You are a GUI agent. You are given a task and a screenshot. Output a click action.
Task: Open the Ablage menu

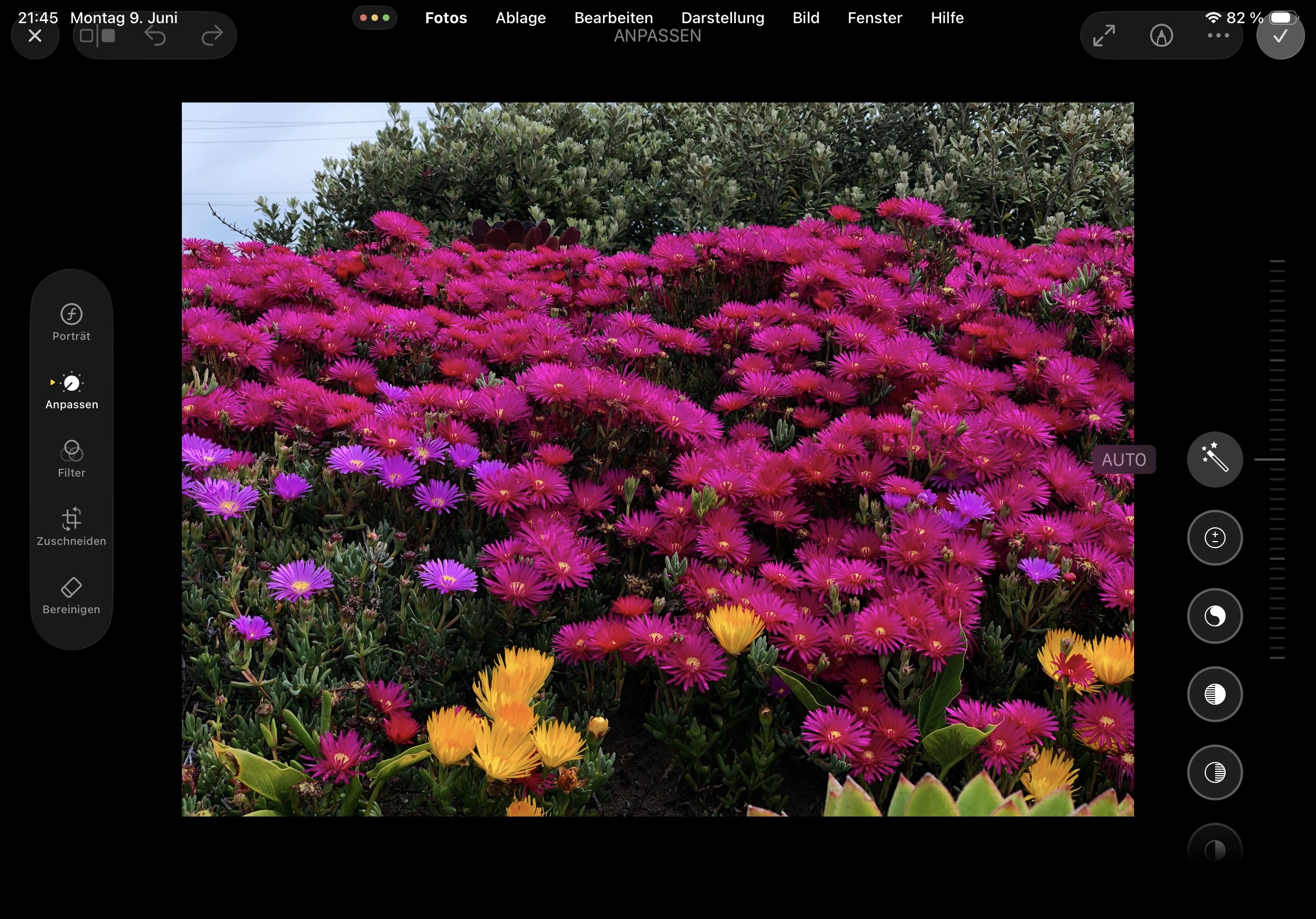pyautogui.click(x=520, y=18)
